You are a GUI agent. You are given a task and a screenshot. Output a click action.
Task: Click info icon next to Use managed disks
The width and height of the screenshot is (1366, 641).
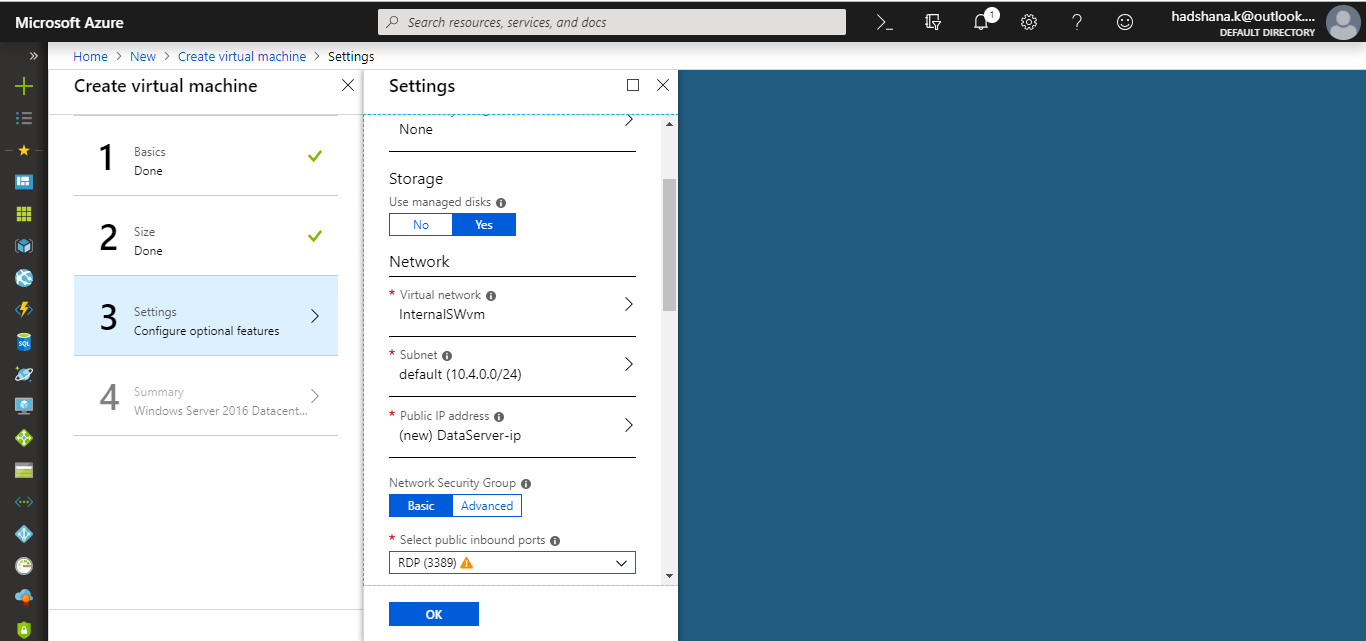501,203
